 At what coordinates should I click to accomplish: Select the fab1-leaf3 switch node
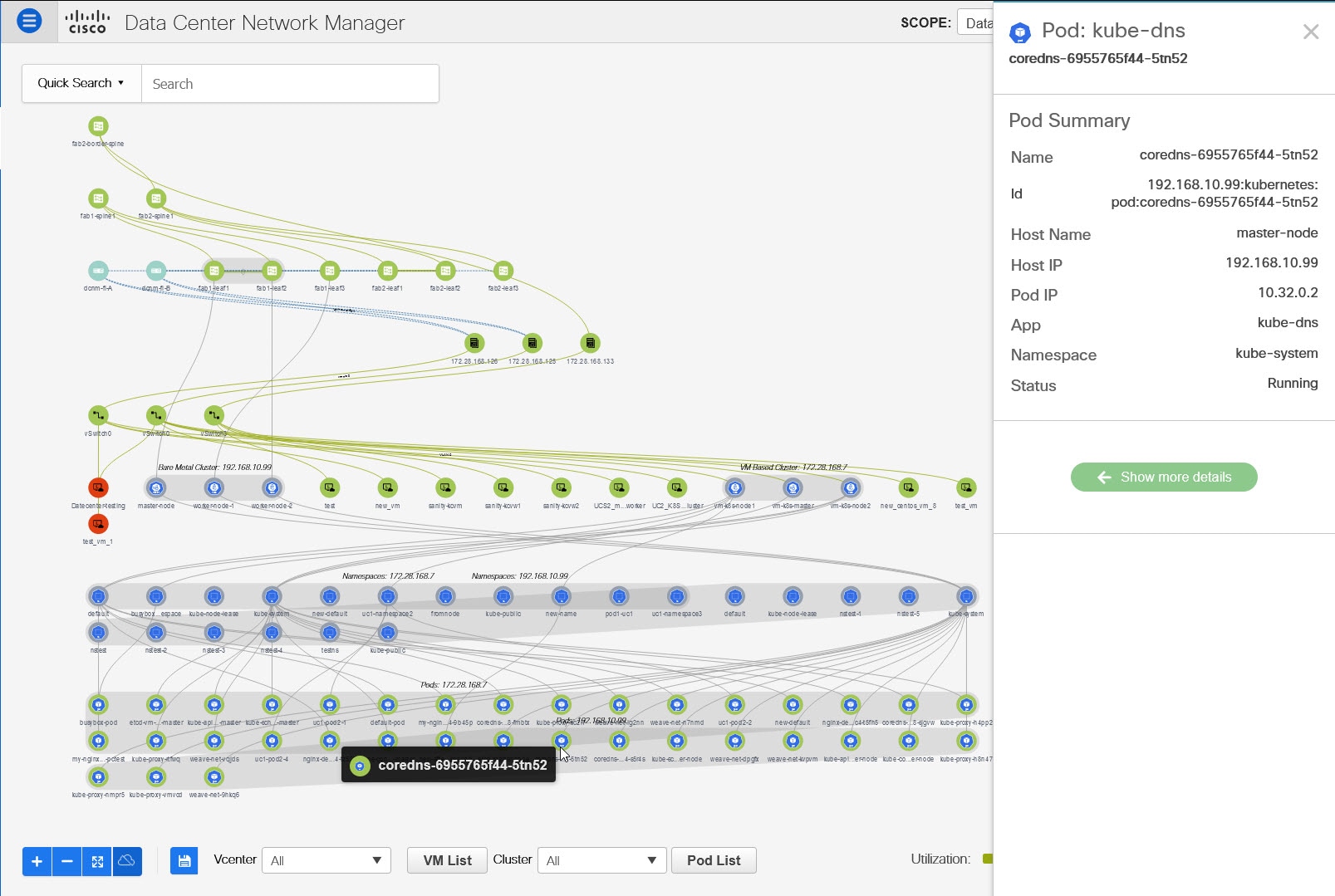pyautogui.click(x=330, y=271)
